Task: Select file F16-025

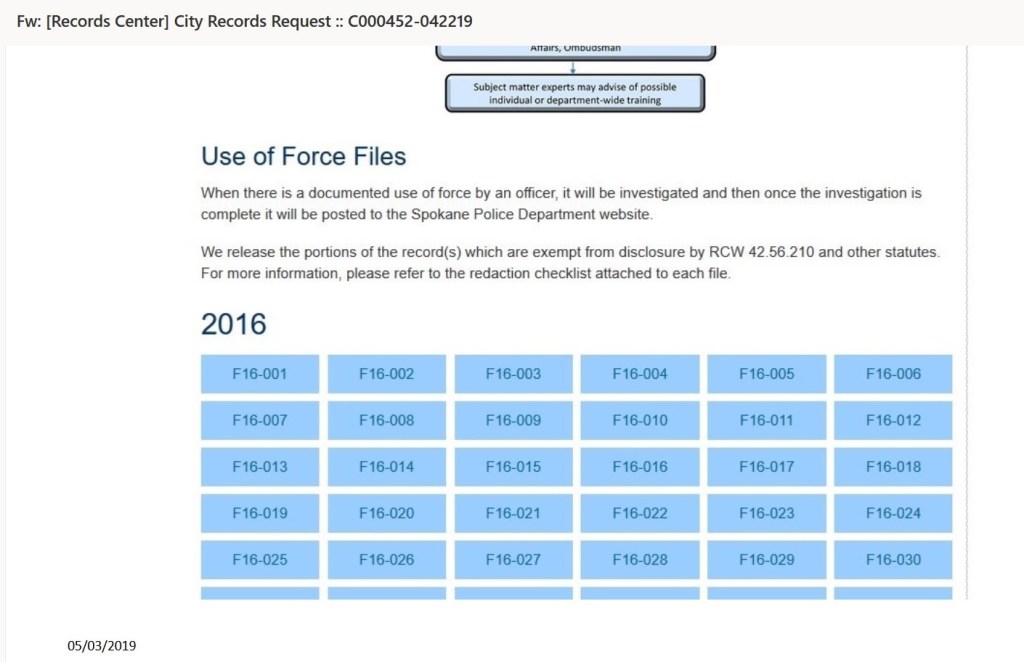Action: (x=260, y=560)
